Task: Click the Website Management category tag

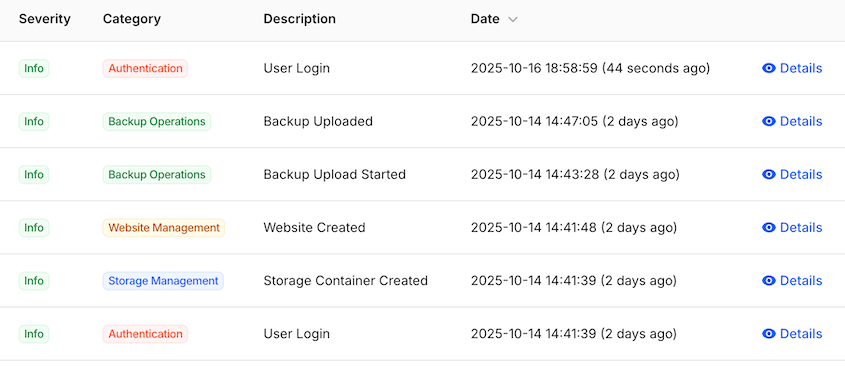Action: 164,227
